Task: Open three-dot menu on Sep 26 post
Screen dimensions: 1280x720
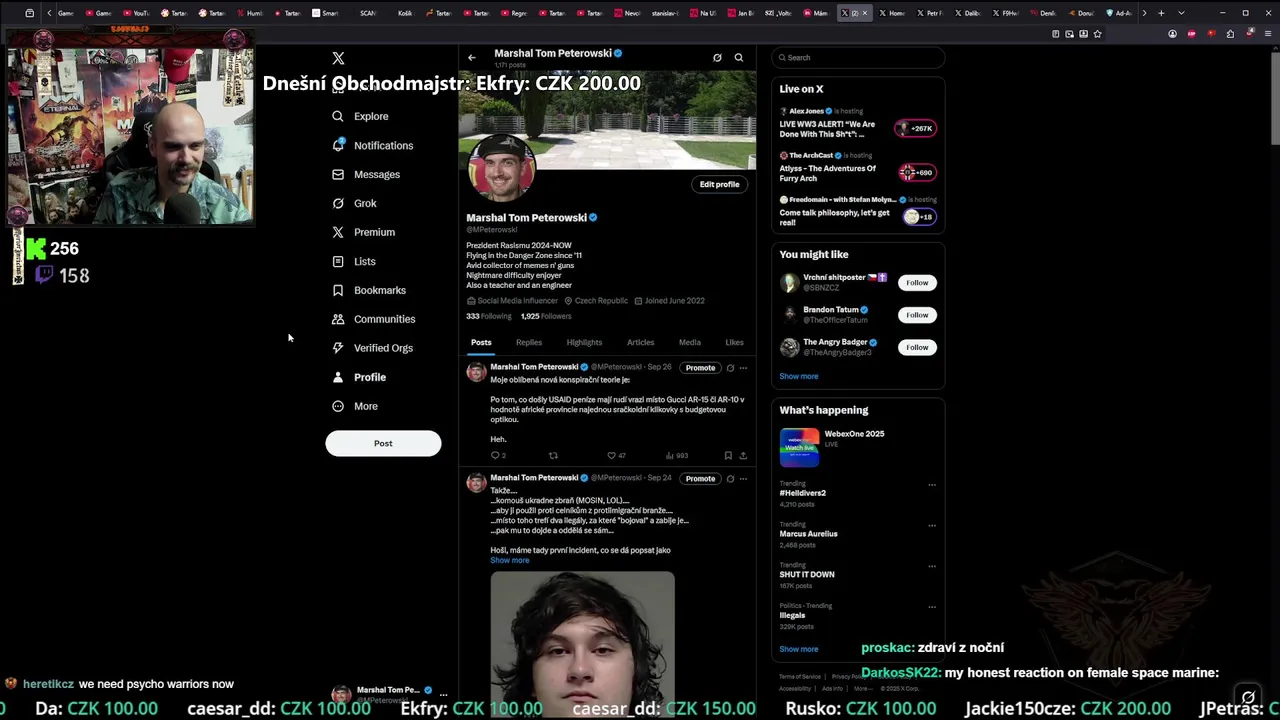Action: coord(743,368)
